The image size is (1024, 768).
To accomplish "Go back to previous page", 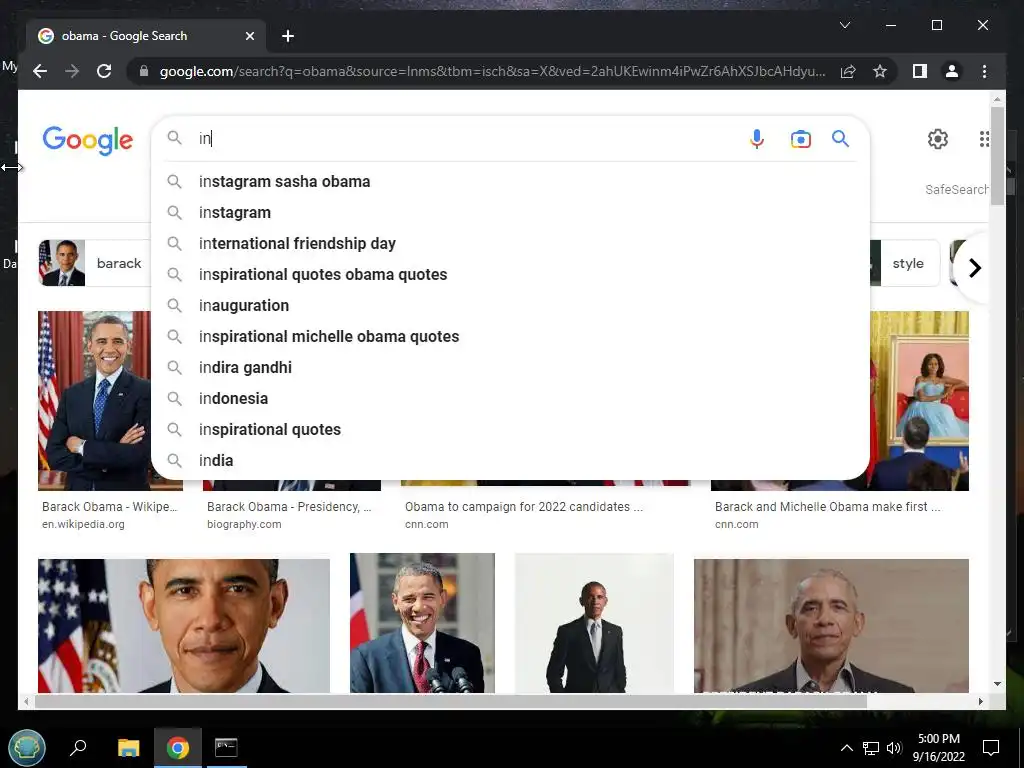I will [40, 71].
